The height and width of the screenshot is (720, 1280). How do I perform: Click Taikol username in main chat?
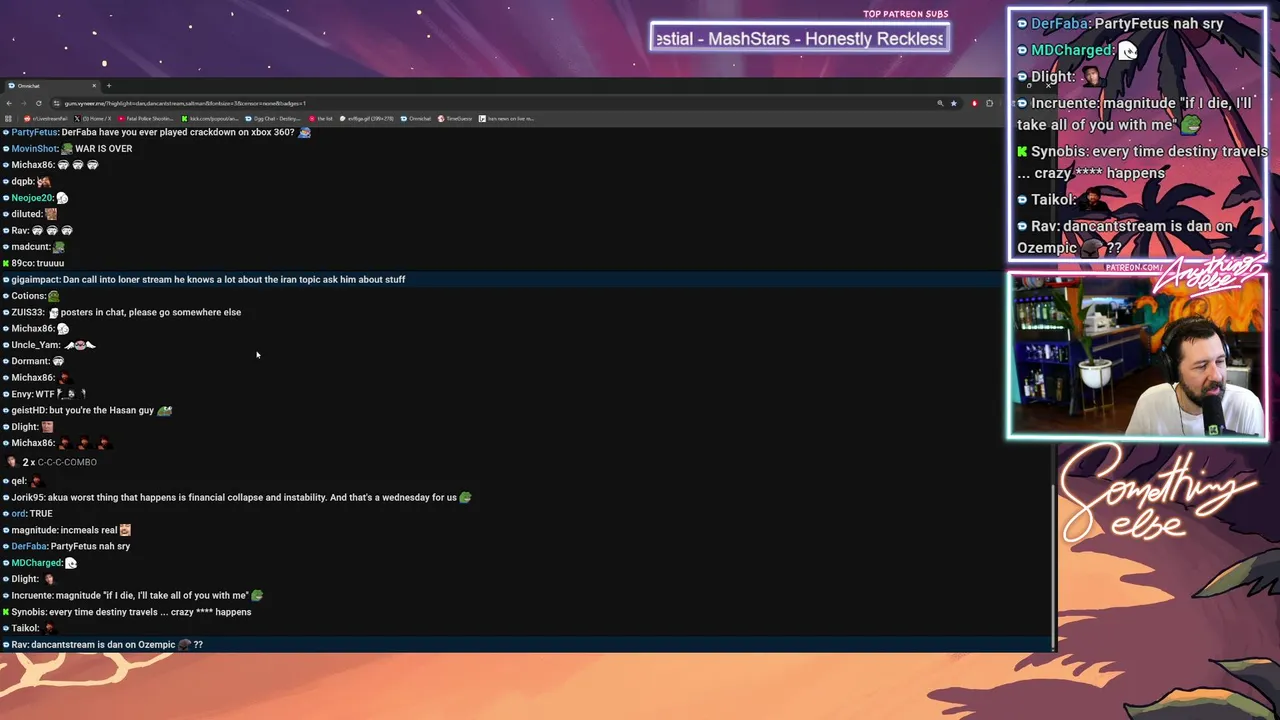coord(24,628)
